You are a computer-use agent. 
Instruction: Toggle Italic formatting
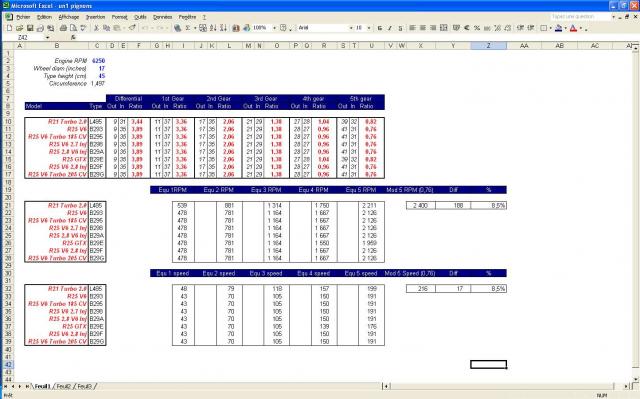coord(390,28)
